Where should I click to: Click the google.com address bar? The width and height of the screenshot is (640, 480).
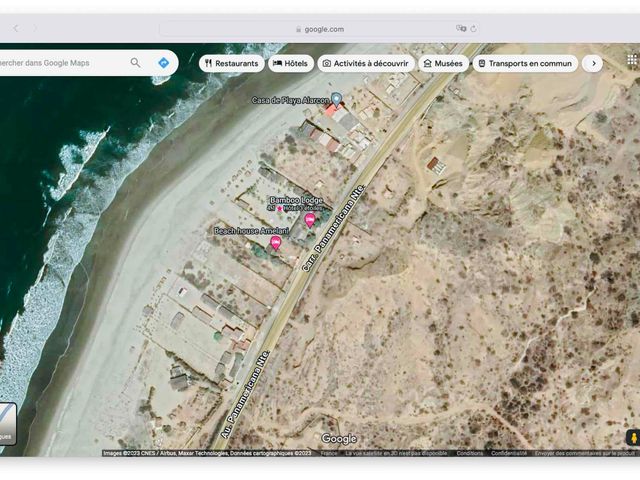pyautogui.click(x=320, y=29)
